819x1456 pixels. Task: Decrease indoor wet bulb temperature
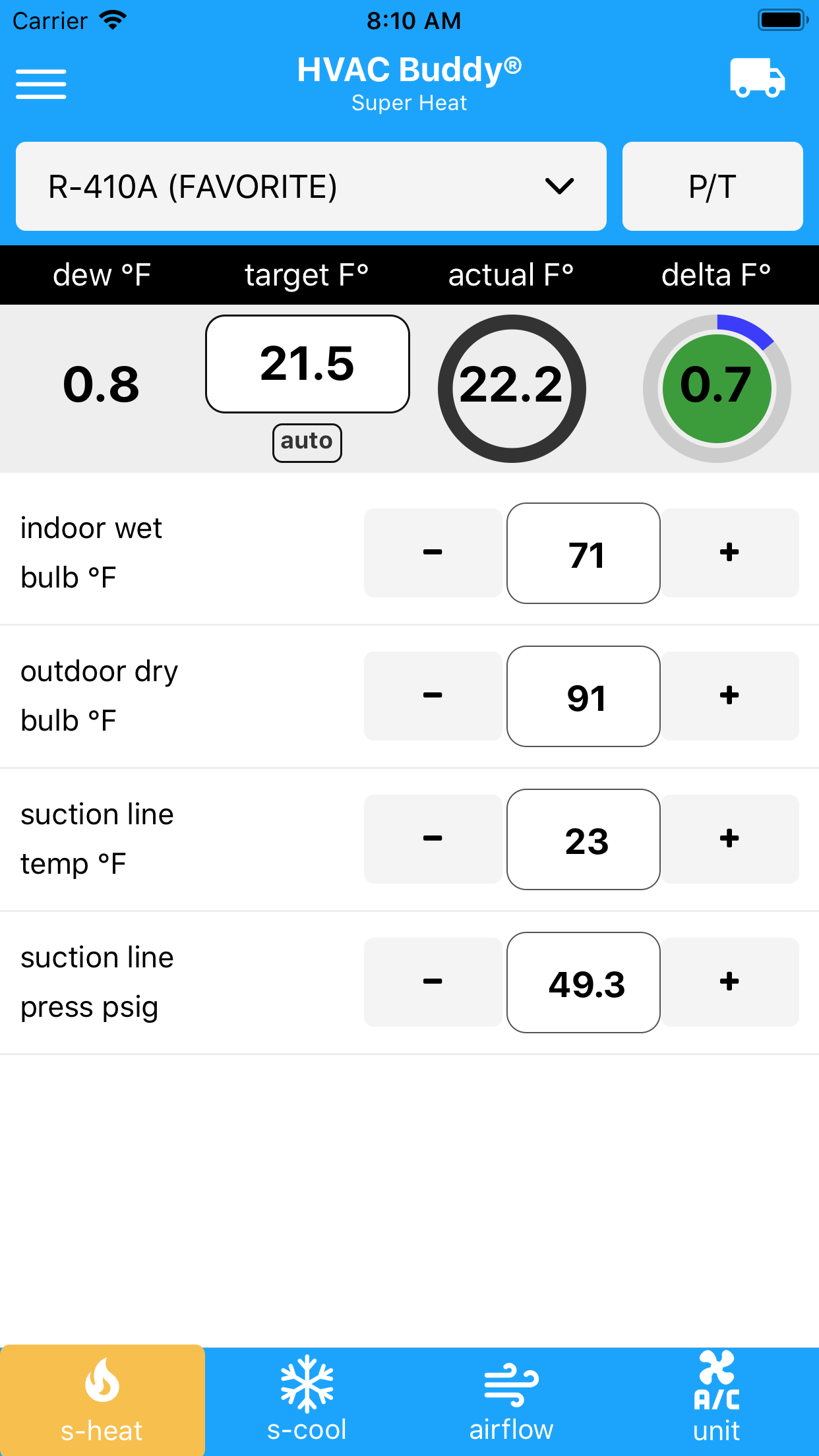coord(433,553)
